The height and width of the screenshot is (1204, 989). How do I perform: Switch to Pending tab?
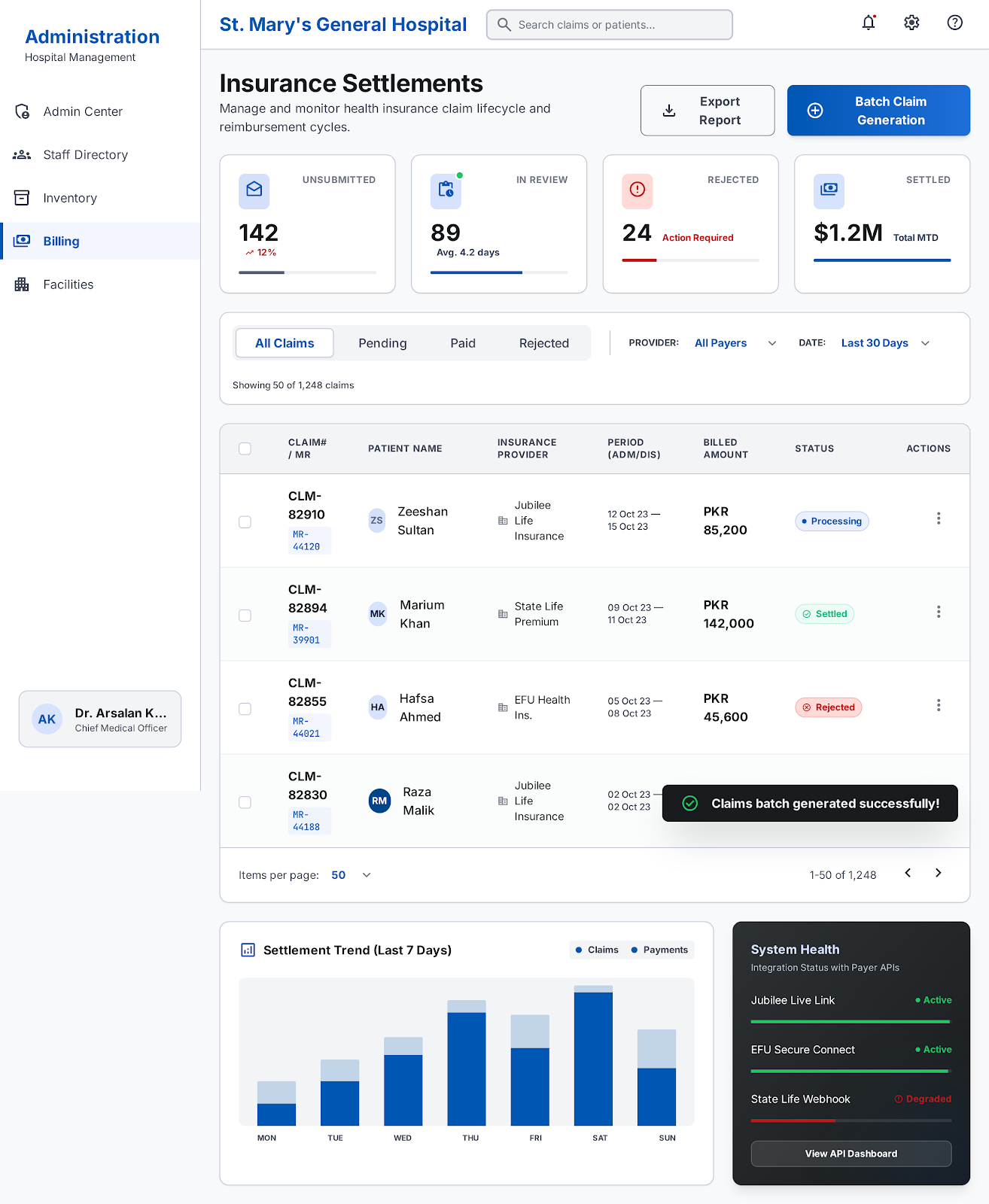click(382, 343)
